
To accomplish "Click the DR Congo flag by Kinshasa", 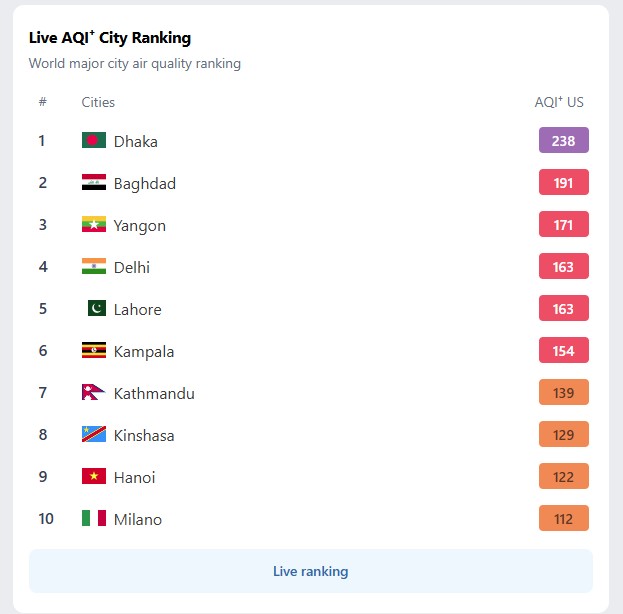I will 94,434.
